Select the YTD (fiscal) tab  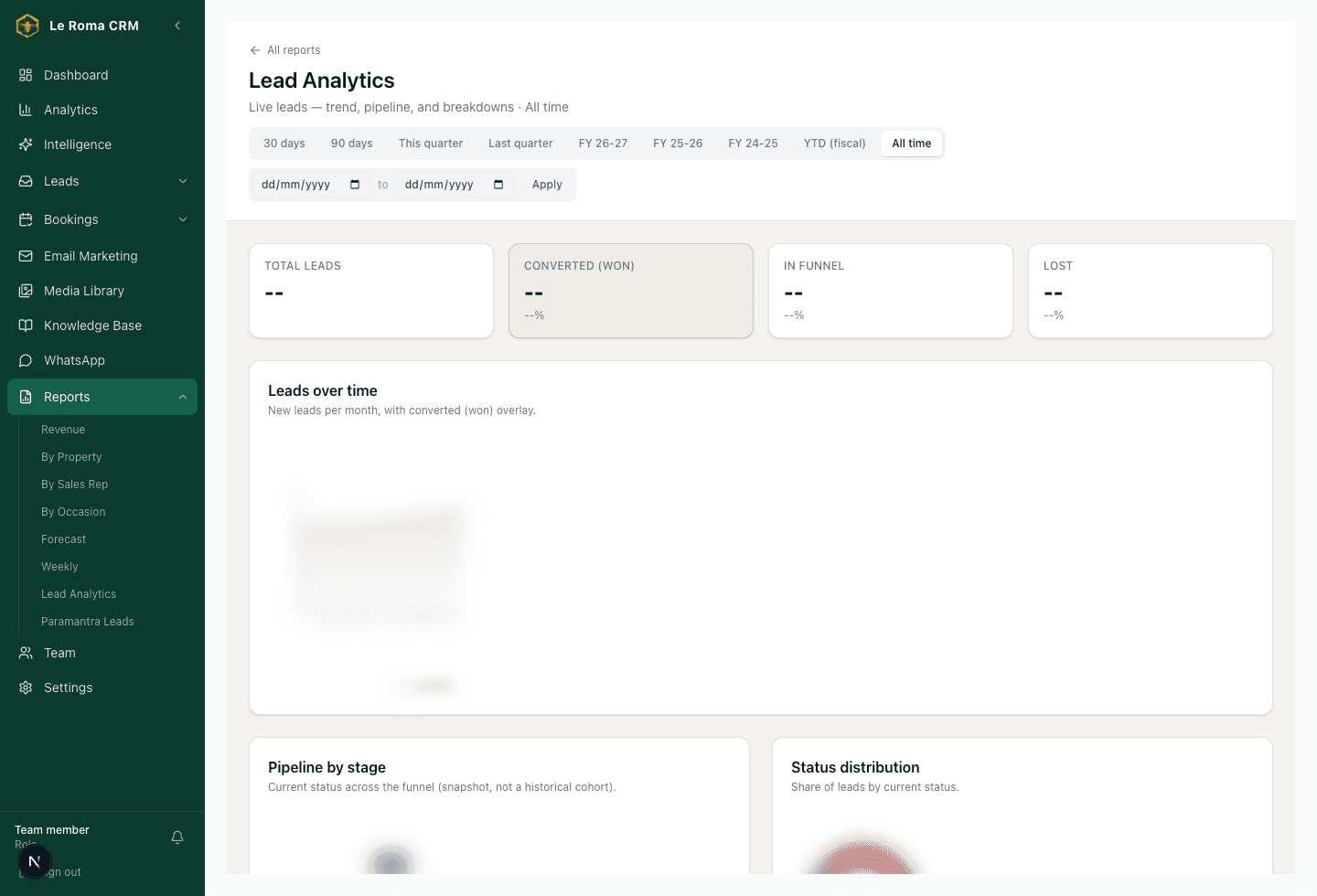coord(835,144)
